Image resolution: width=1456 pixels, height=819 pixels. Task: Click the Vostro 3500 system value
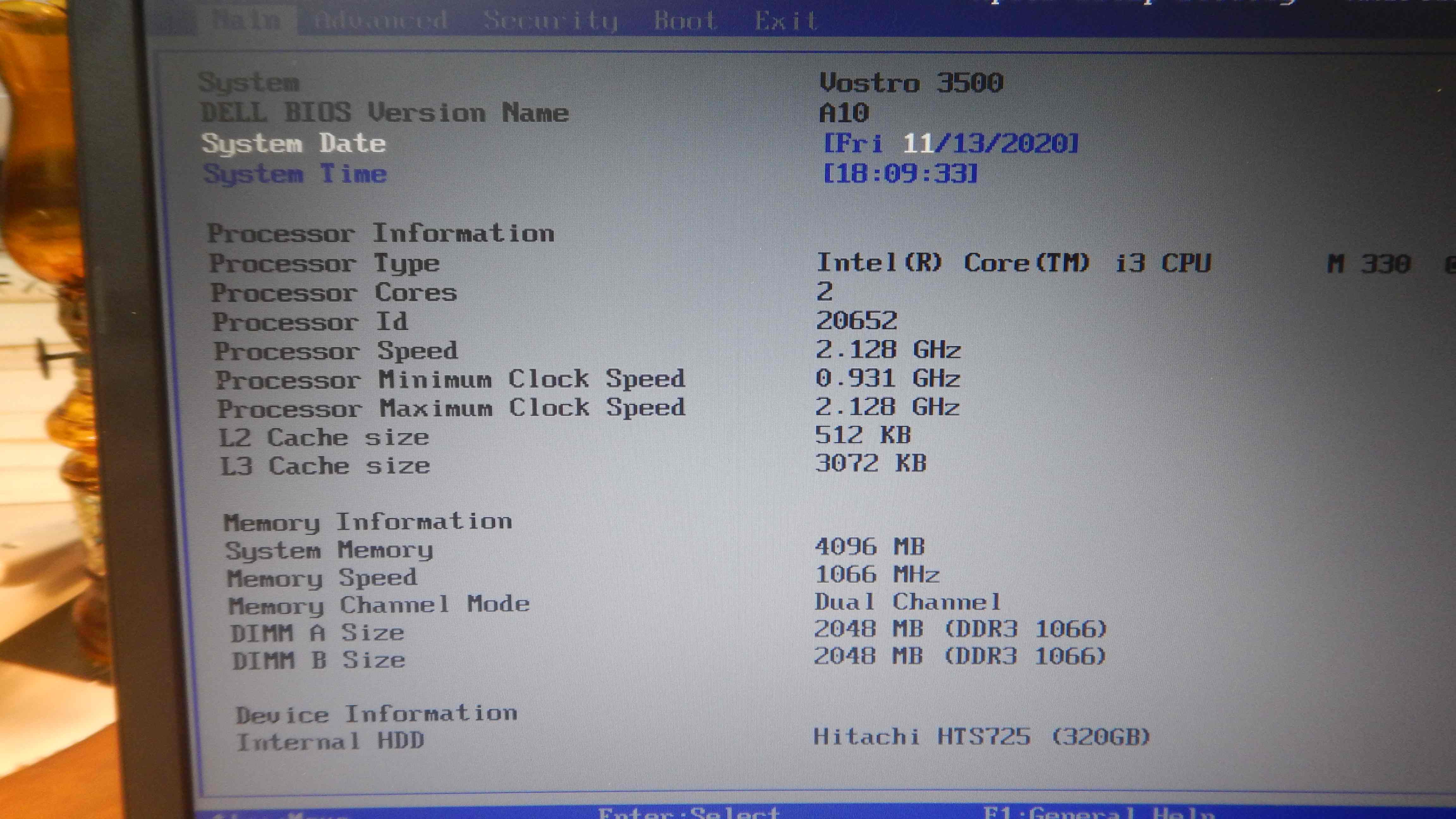point(912,83)
